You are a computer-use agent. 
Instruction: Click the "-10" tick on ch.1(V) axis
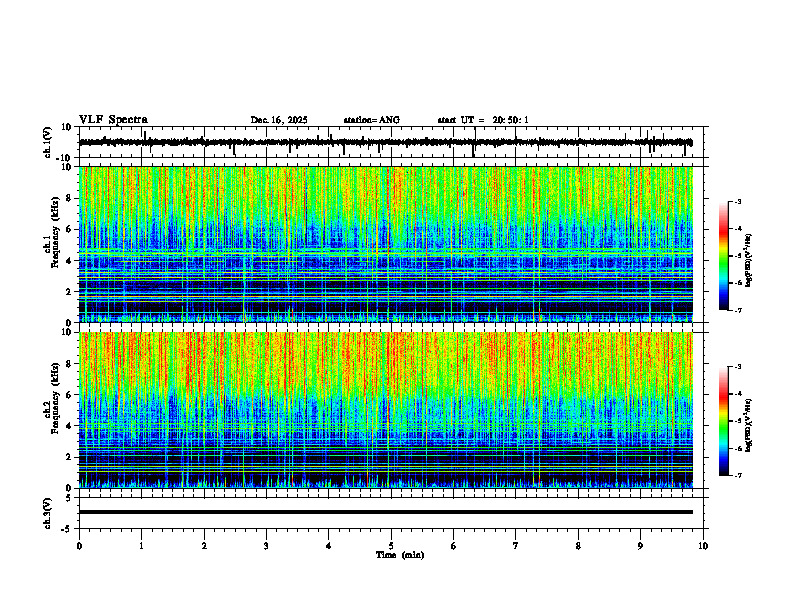[65, 158]
